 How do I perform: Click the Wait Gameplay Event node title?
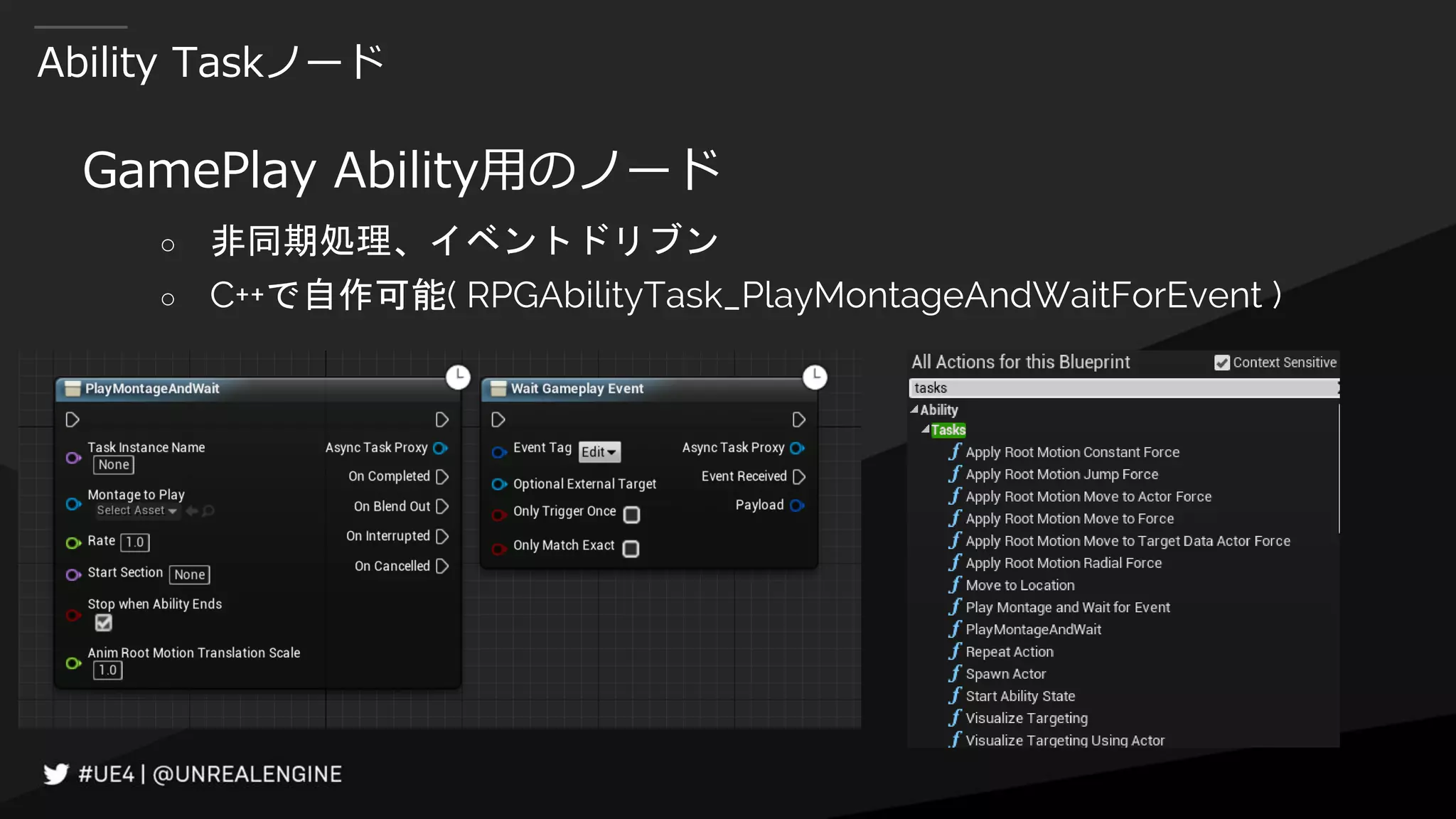577,389
